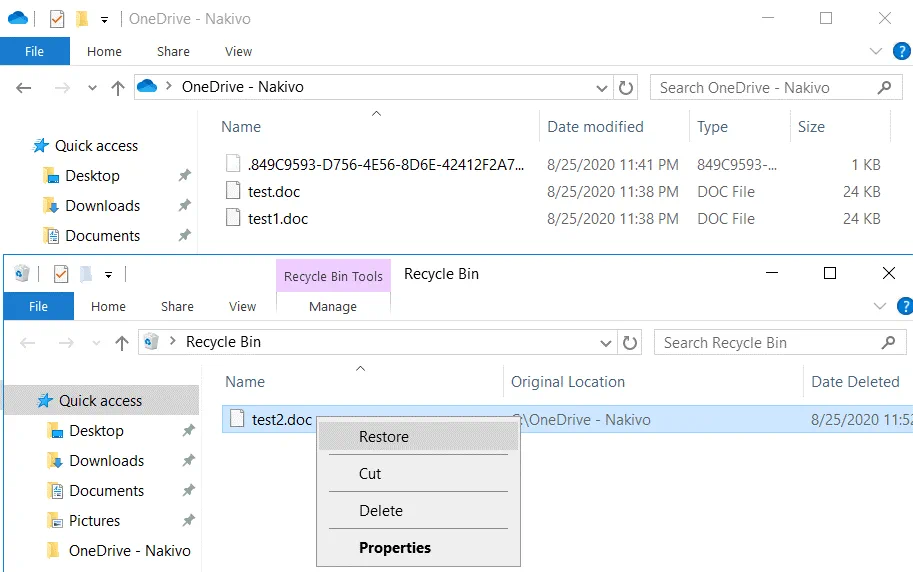Expand address bar history dropdown in Recycle Bin

pos(606,344)
